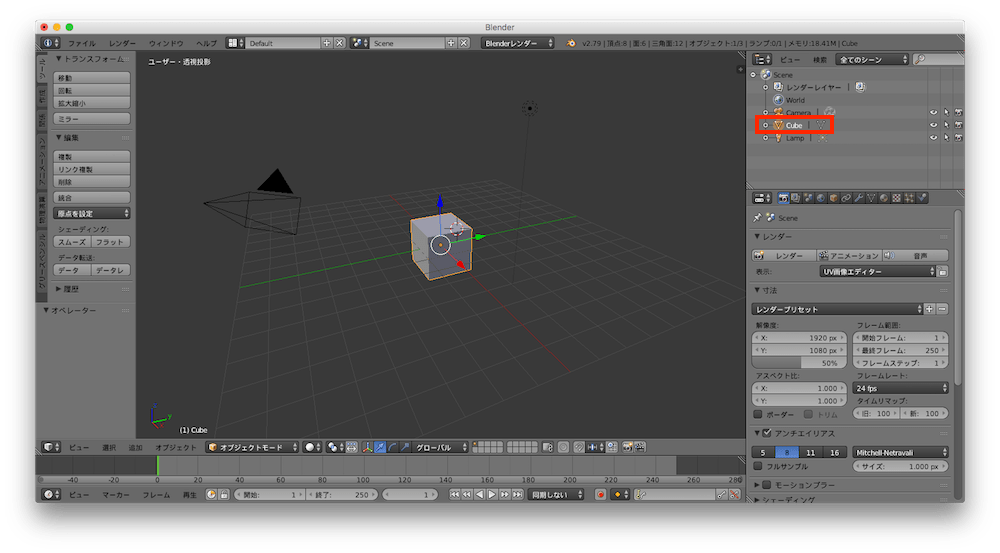Toggle Cube selectability cursor icon in outliner
The height and width of the screenshot is (553, 1000).
click(946, 125)
